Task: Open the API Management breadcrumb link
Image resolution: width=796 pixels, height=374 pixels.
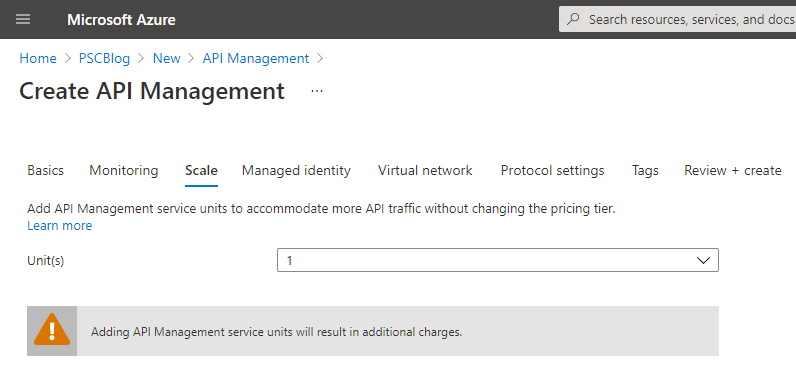Action: tap(256, 58)
